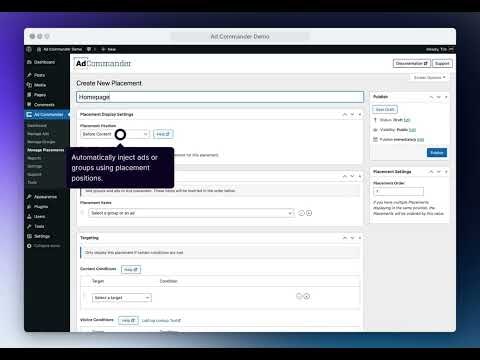Click the Ad Commander Demo site name in admin bar
The image size is (480, 360).
coord(59,49)
